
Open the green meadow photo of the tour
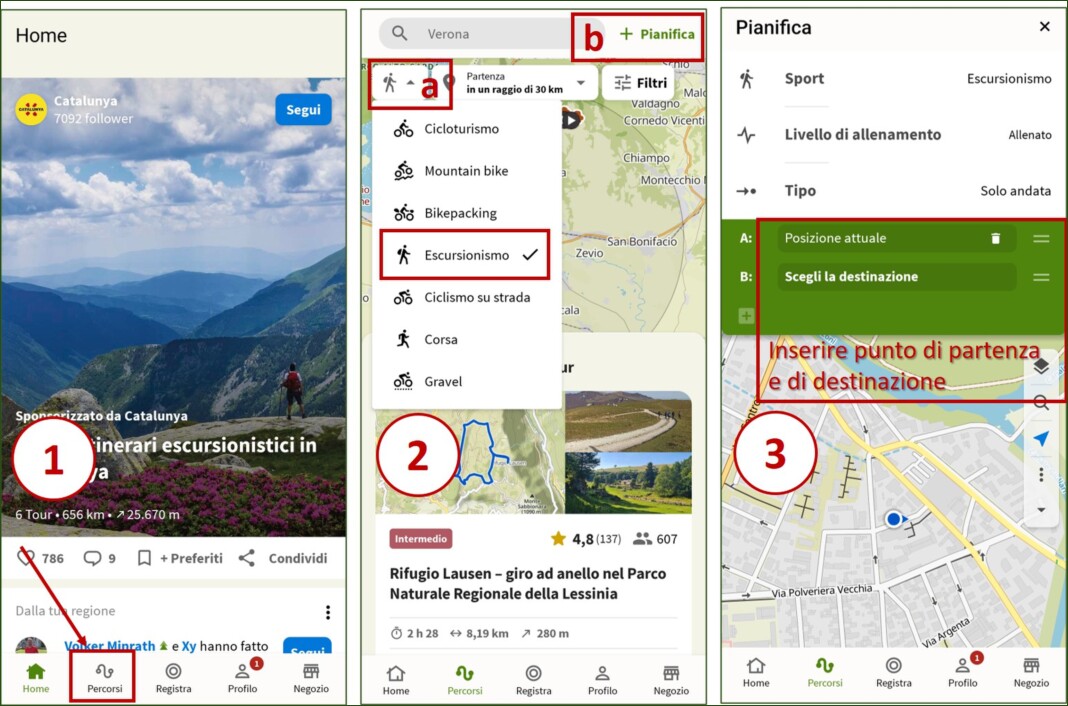(x=628, y=483)
